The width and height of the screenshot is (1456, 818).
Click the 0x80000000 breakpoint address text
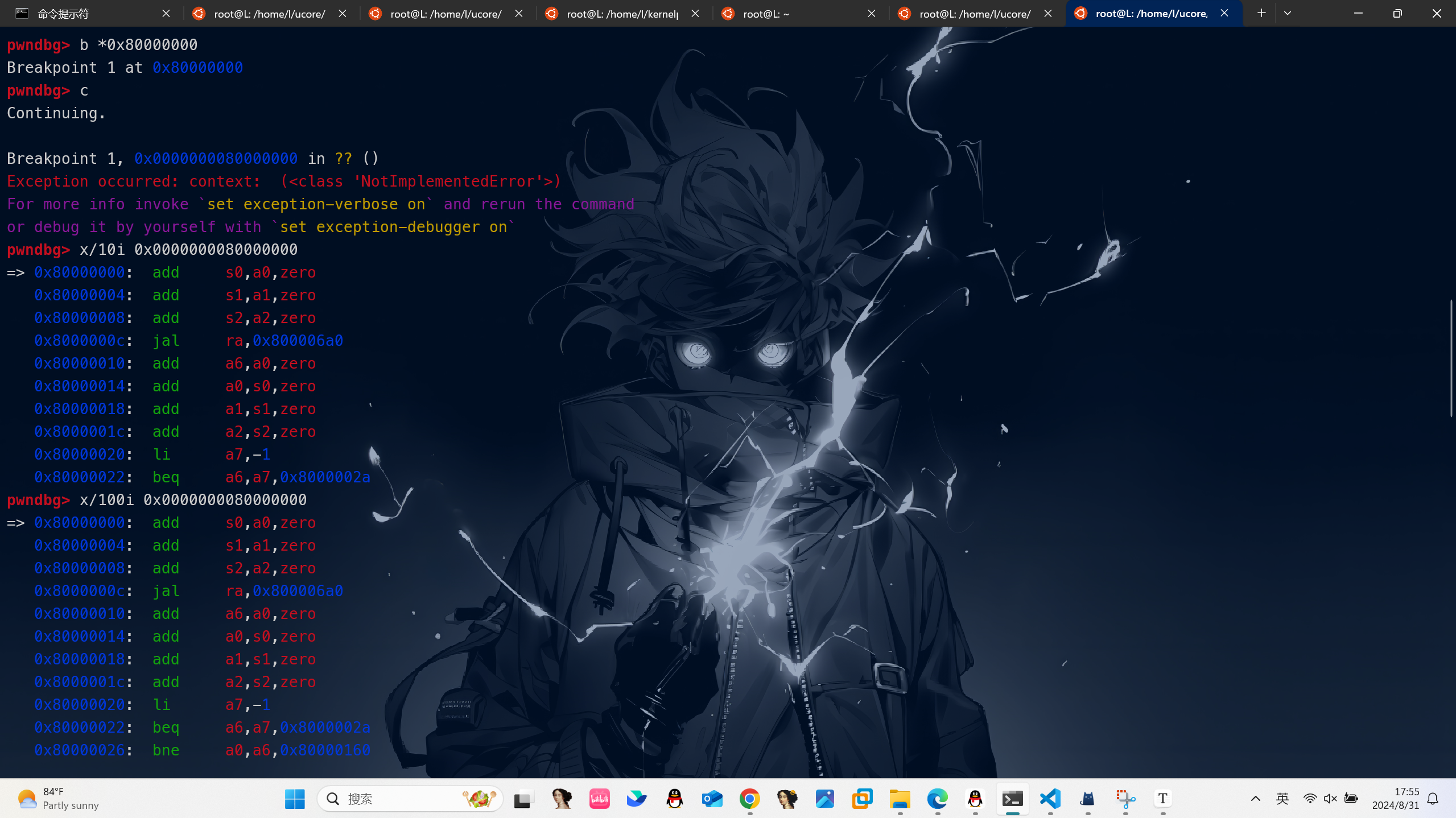click(x=197, y=68)
